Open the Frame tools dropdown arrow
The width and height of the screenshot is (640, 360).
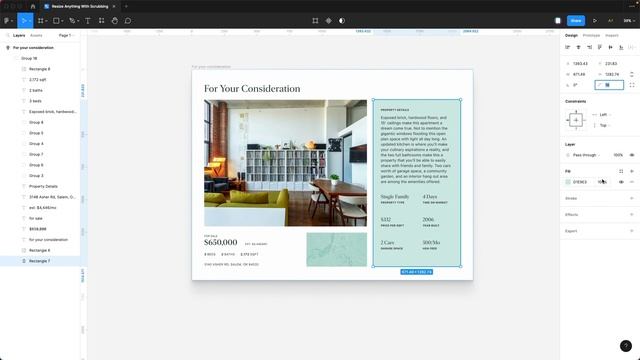pyautogui.click(x=46, y=21)
